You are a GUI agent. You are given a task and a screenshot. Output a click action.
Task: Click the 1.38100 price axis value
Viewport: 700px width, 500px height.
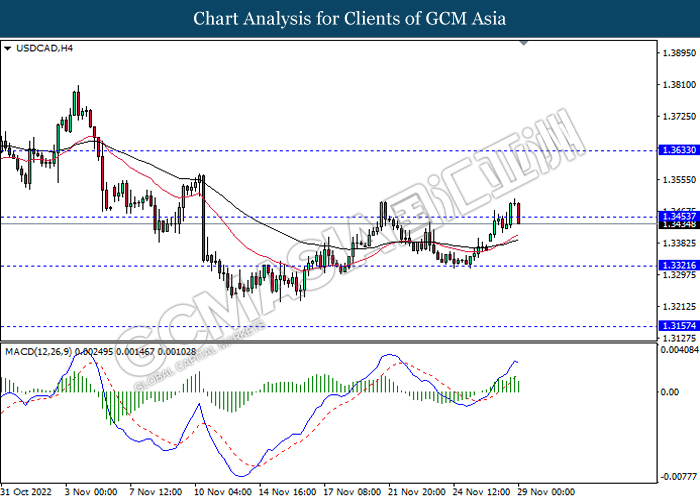click(x=679, y=84)
